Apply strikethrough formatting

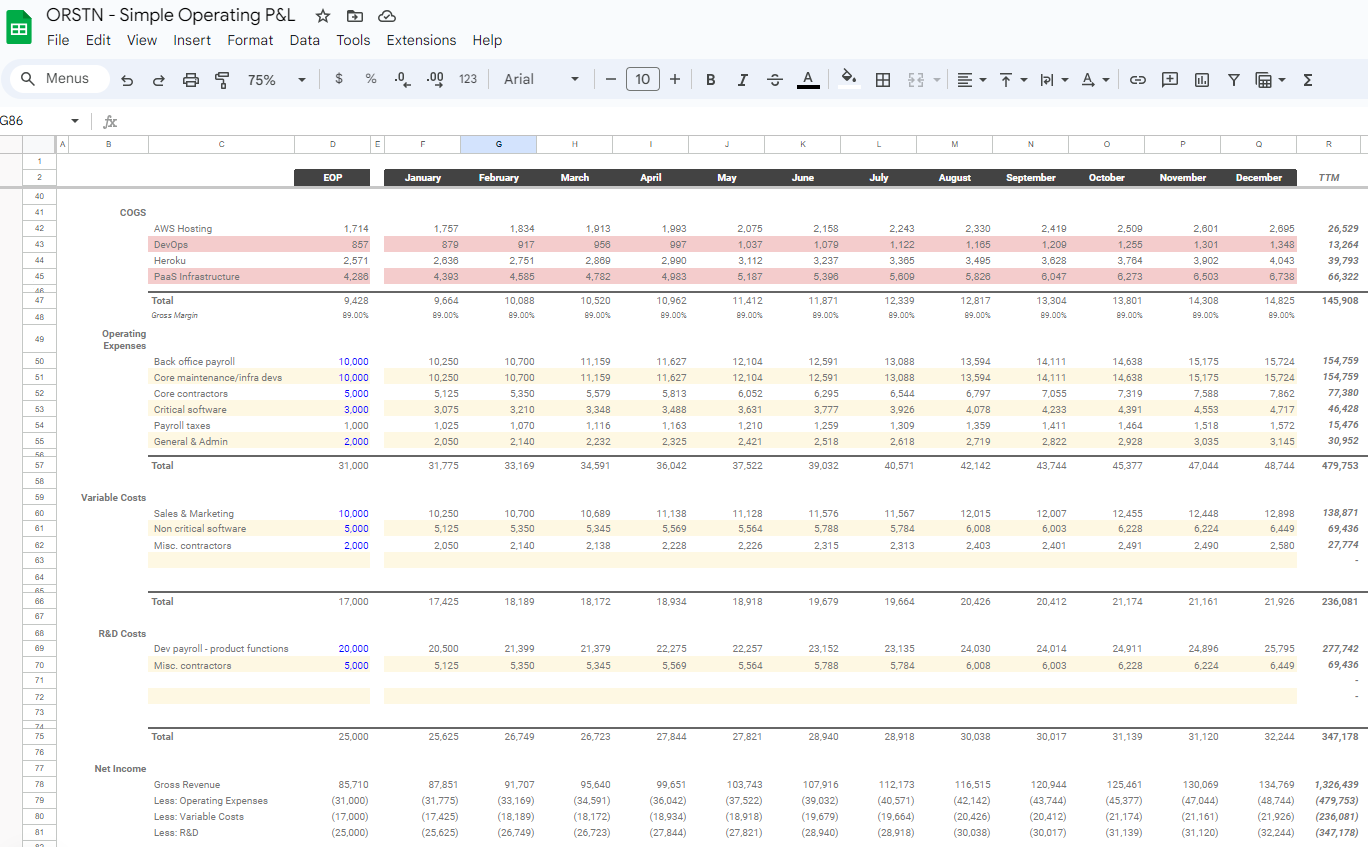pos(775,80)
